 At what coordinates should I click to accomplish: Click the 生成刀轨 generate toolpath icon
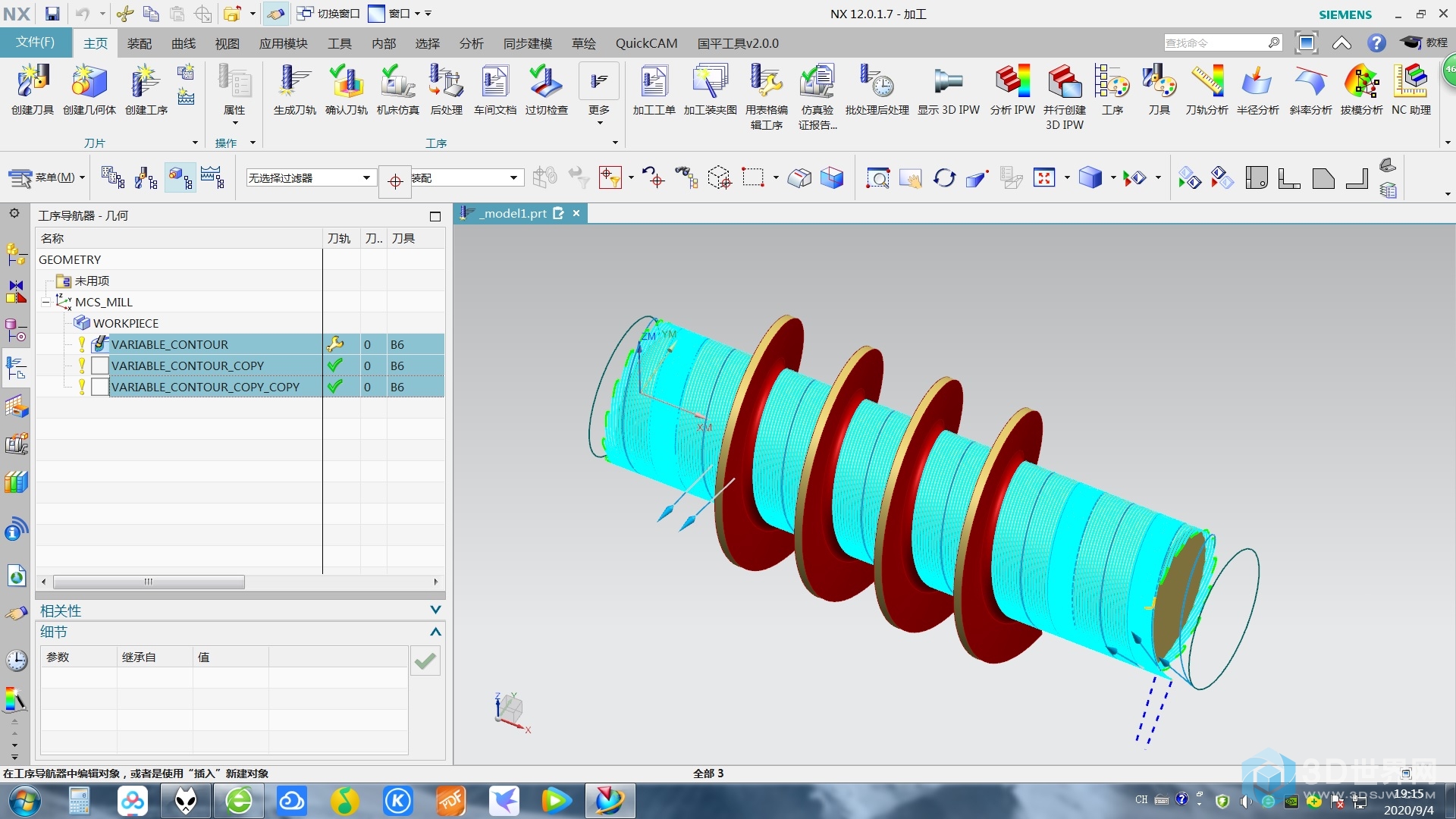295,82
